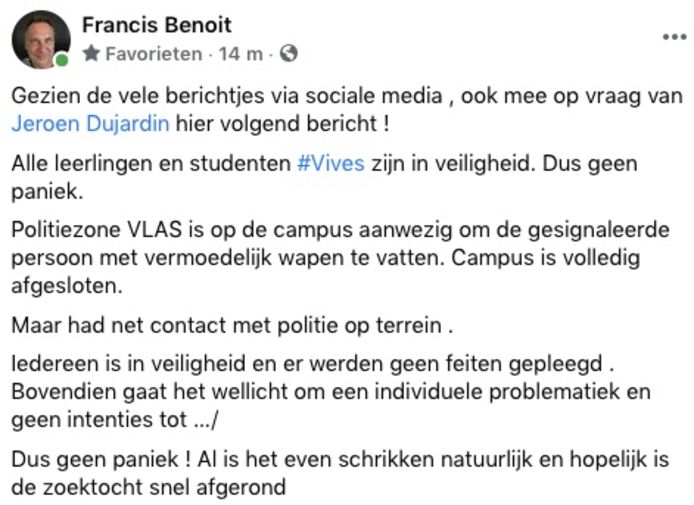Open the Francis Benoit profile name link

click(156, 23)
